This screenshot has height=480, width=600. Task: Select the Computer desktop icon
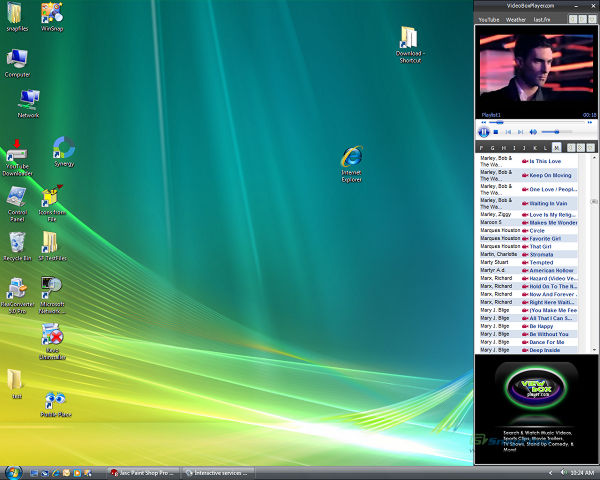[x=17, y=64]
